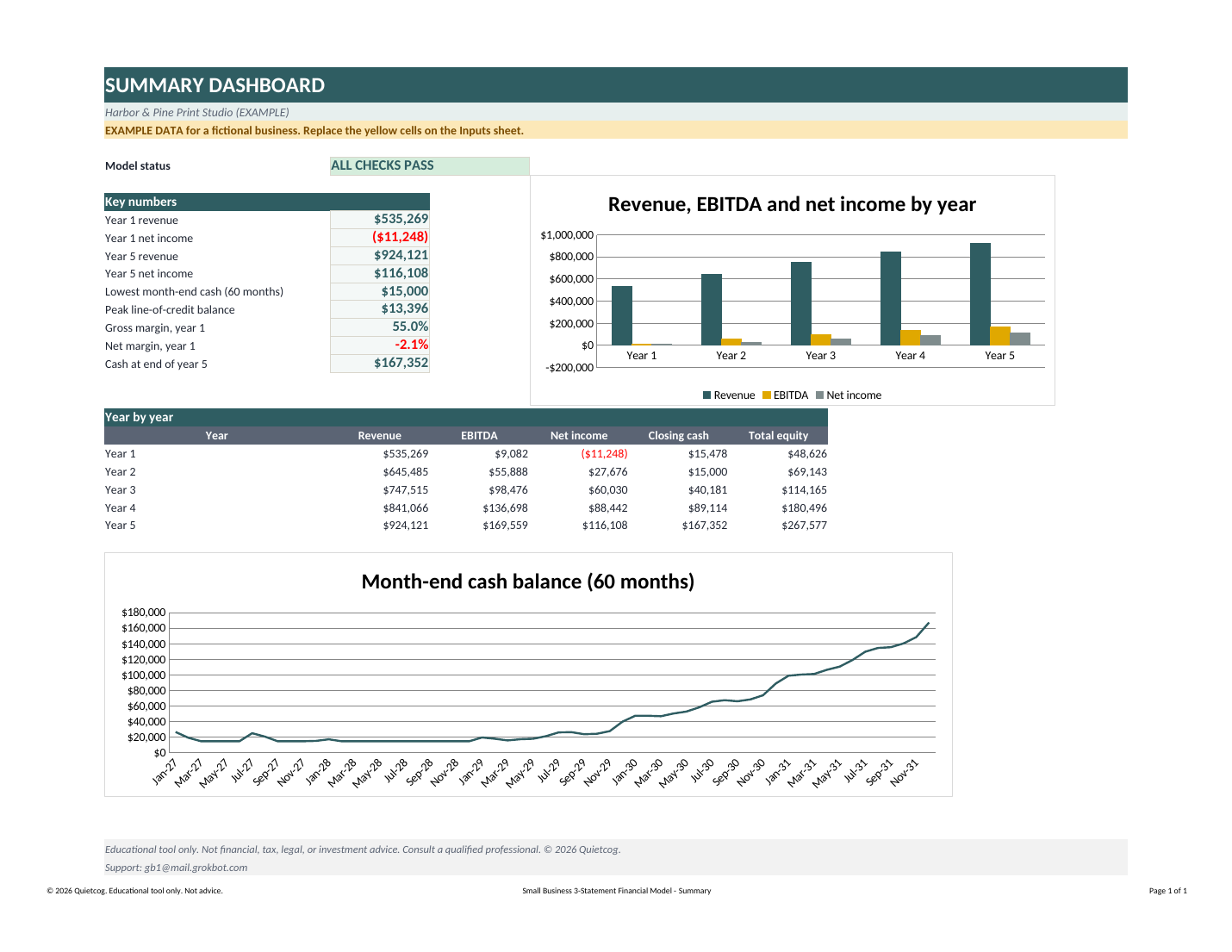Select Year 2 revenue cell $645,485

(406, 472)
